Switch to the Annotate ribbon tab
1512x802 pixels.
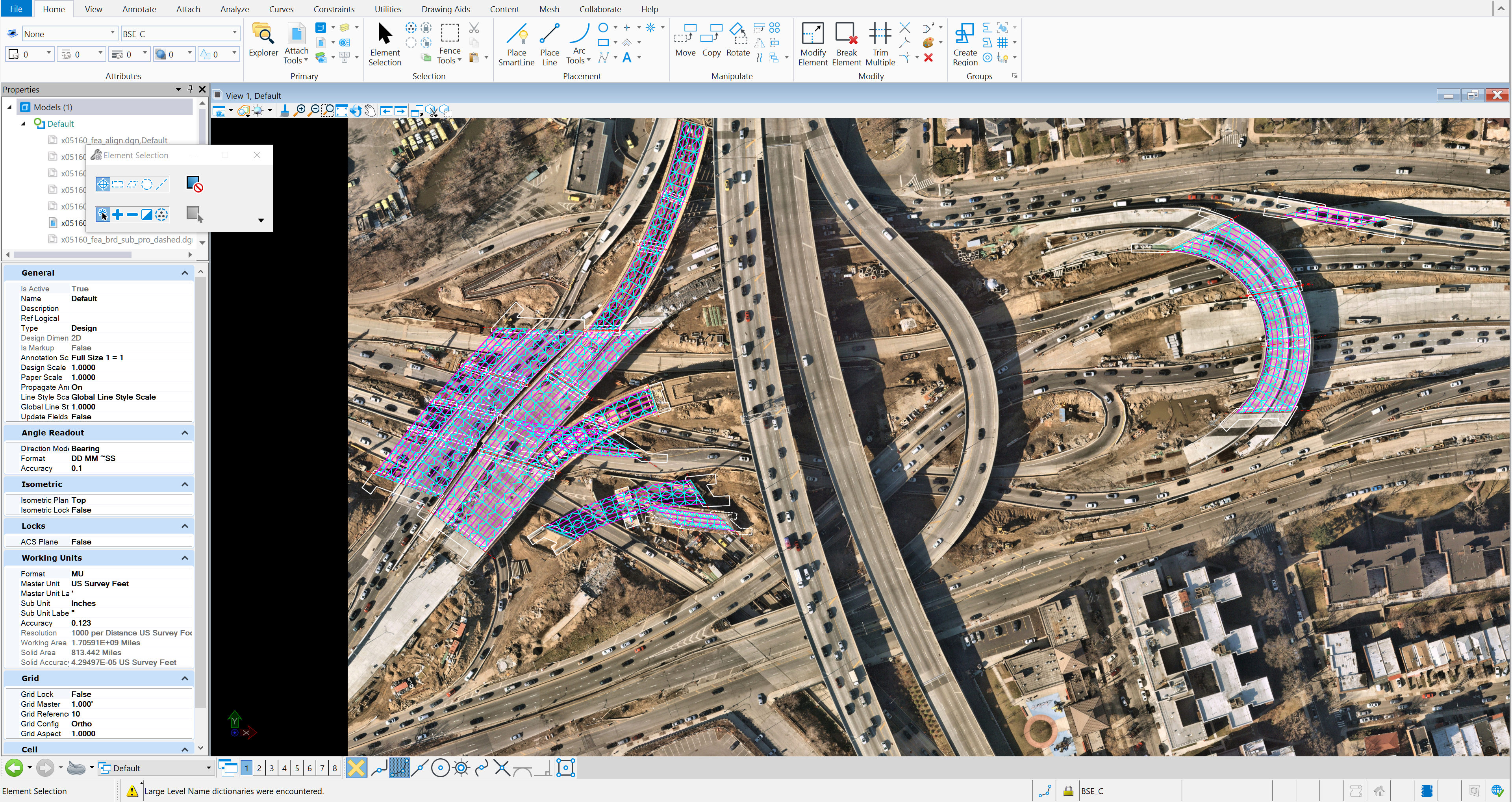139,9
